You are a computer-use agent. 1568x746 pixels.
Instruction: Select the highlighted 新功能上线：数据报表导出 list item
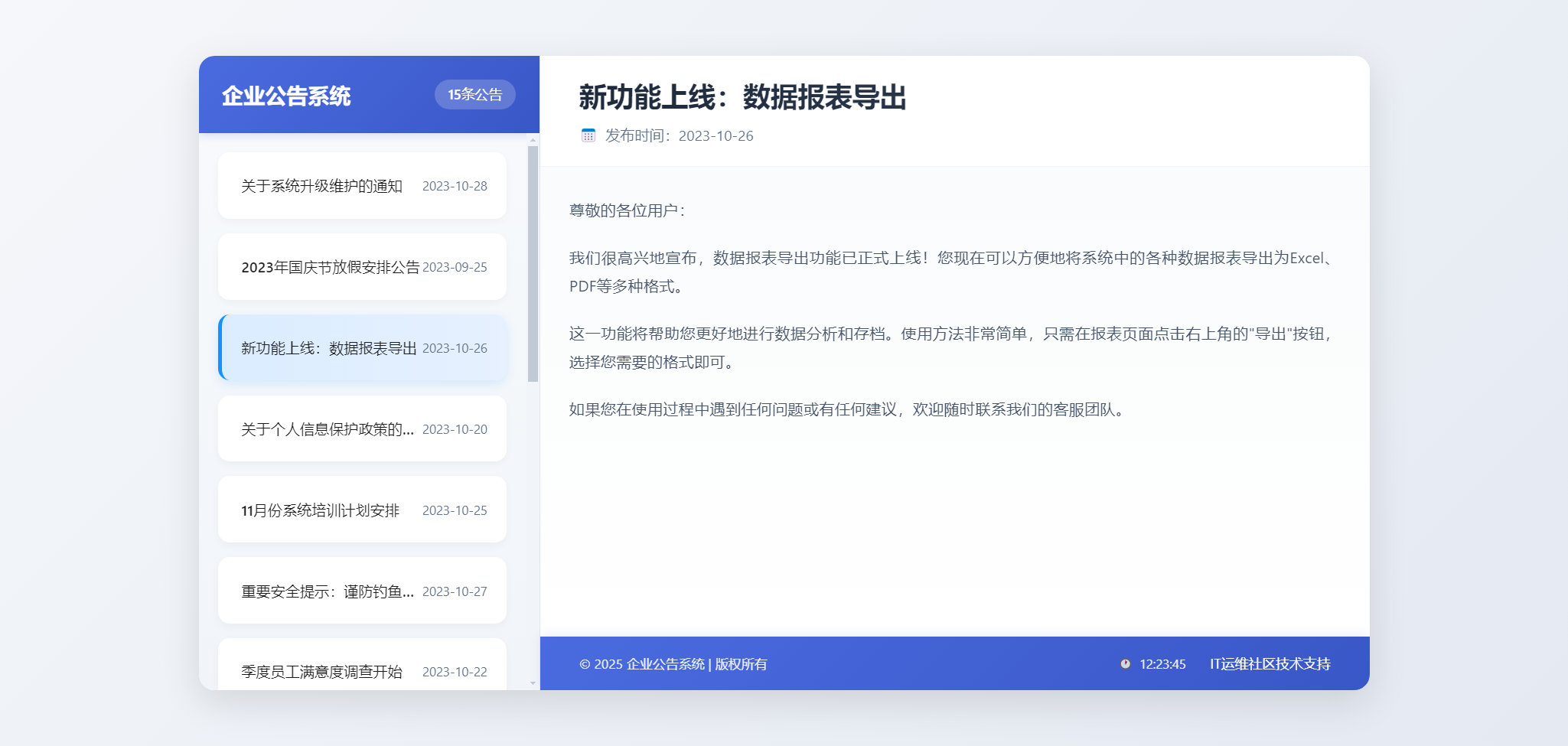point(362,348)
